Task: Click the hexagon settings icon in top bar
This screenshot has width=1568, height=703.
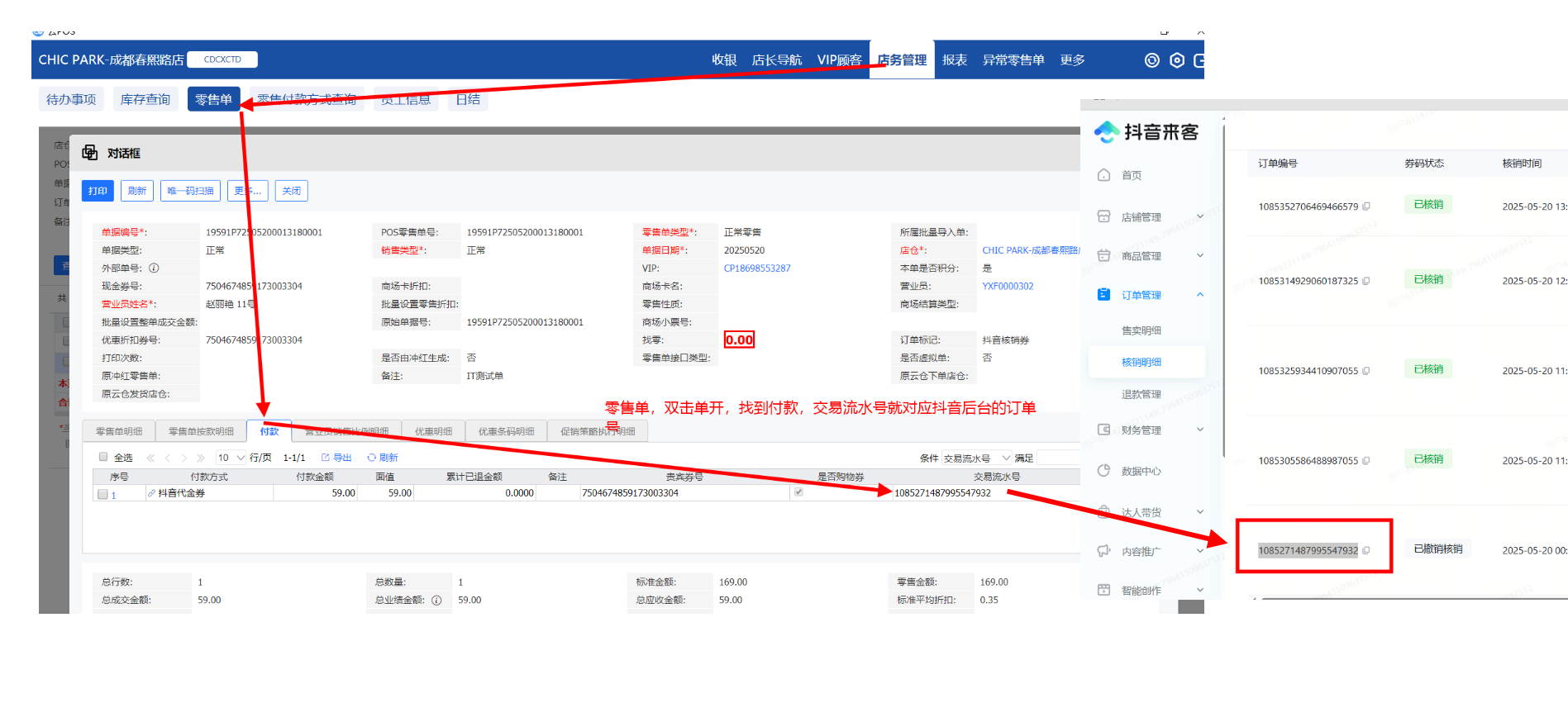Action: (x=1177, y=60)
